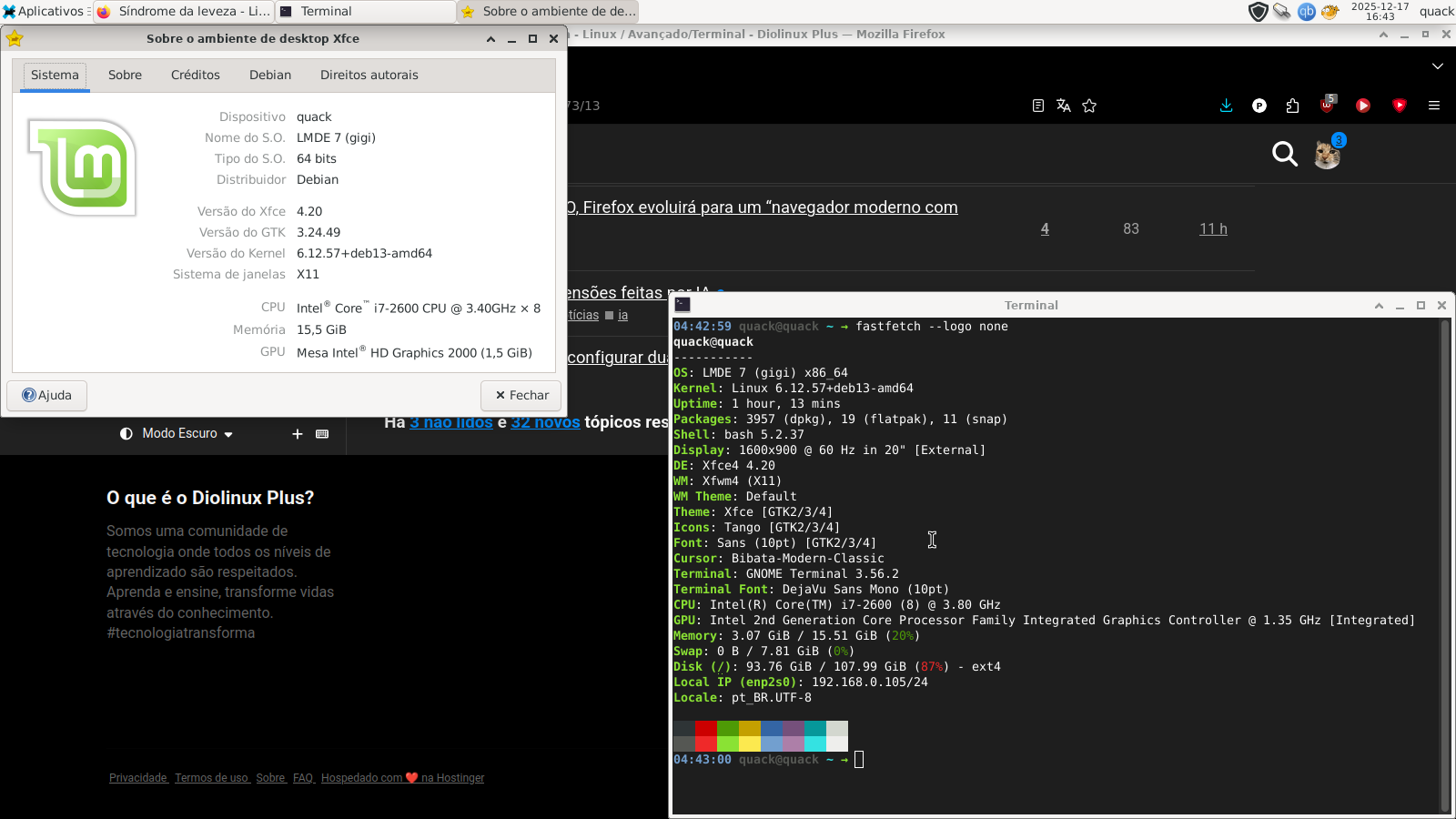The height and width of the screenshot is (819, 1456).
Task: Expand the chevron above Firefox toolbar
Action: 1438,66
